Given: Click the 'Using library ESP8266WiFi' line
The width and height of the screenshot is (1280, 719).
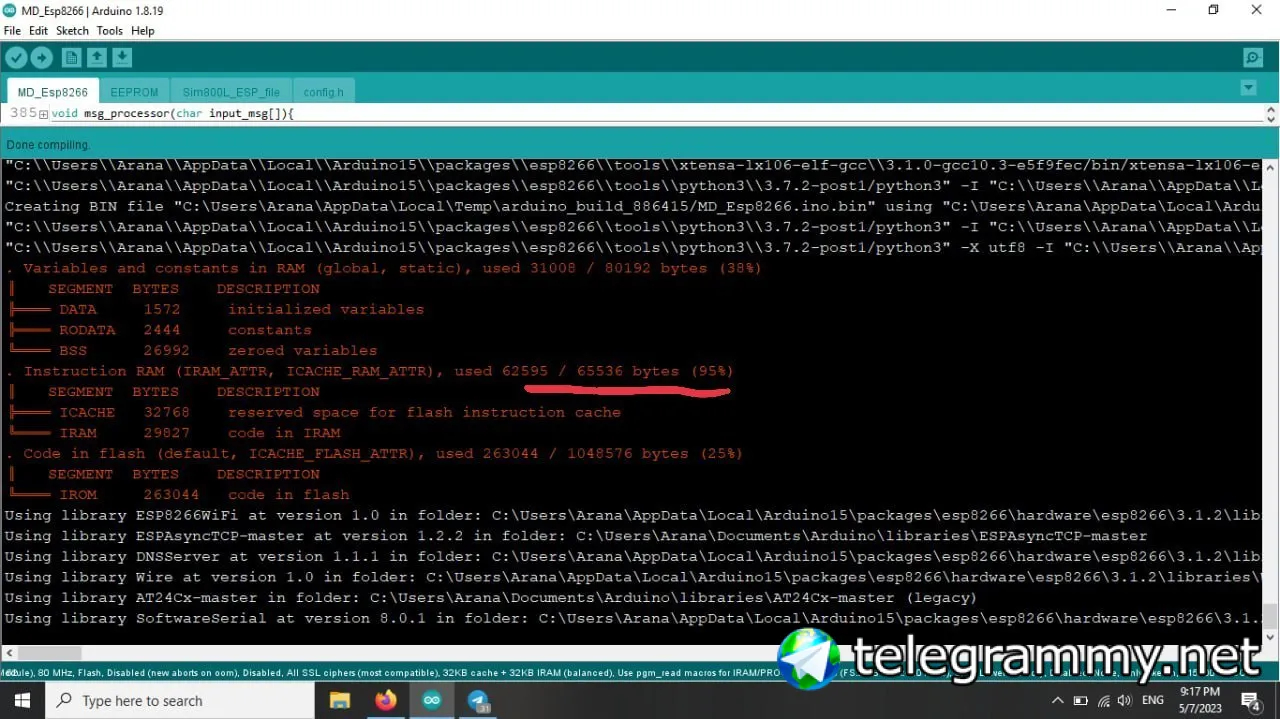Looking at the screenshot, I should [x=632, y=515].
